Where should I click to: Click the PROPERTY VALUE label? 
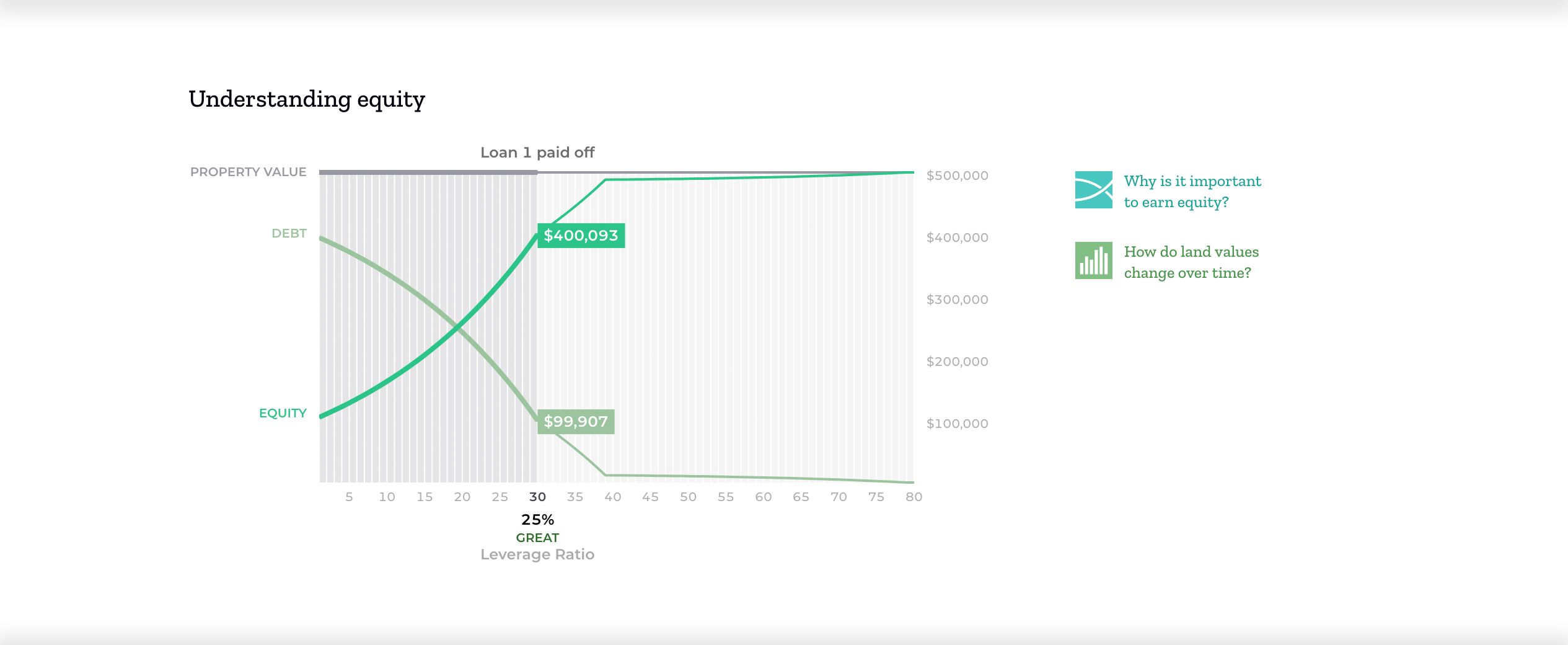pyautogui.click(x=248, y=172)
